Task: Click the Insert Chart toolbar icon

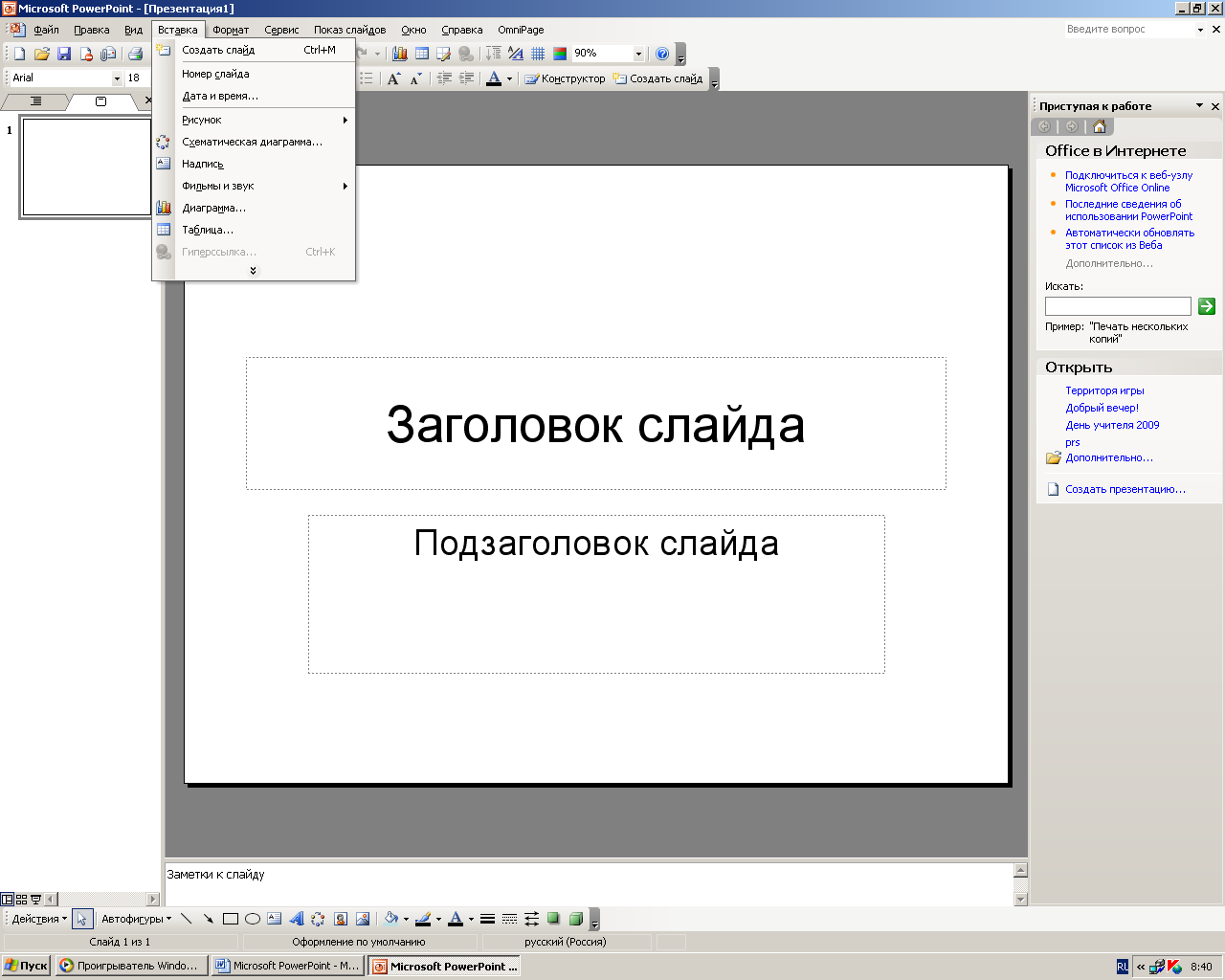Action: pos(400,54)
